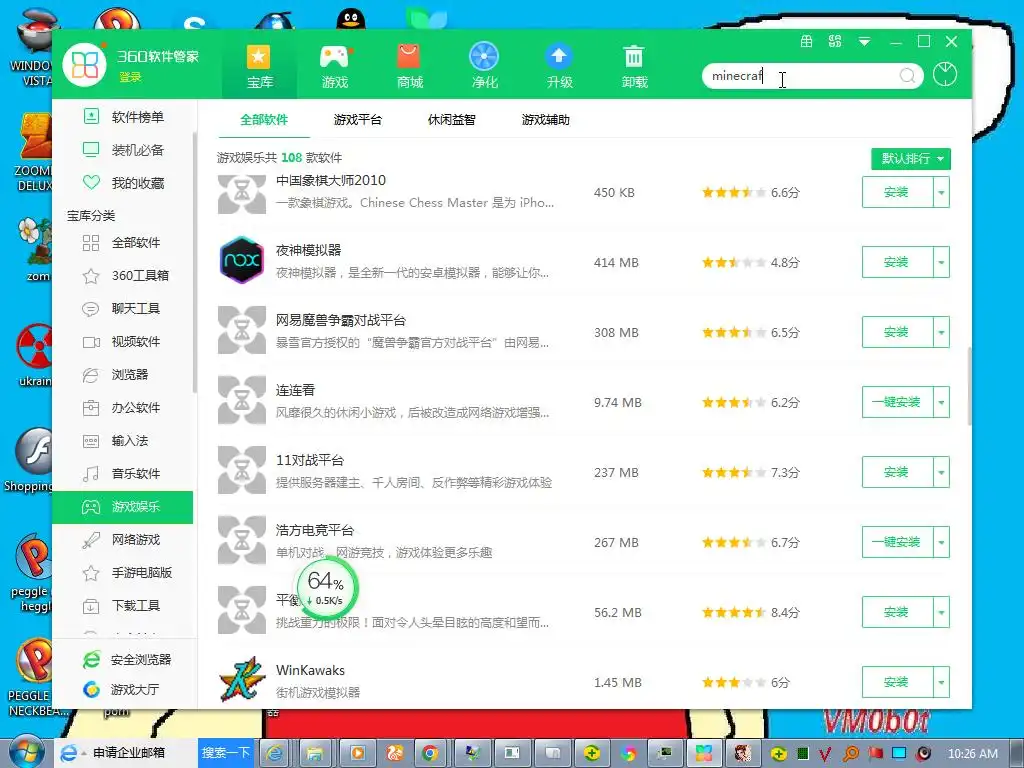Click the WinKawaks title text
The height and width of the screenshot is (768, 1024).
(x=310, y=670)
